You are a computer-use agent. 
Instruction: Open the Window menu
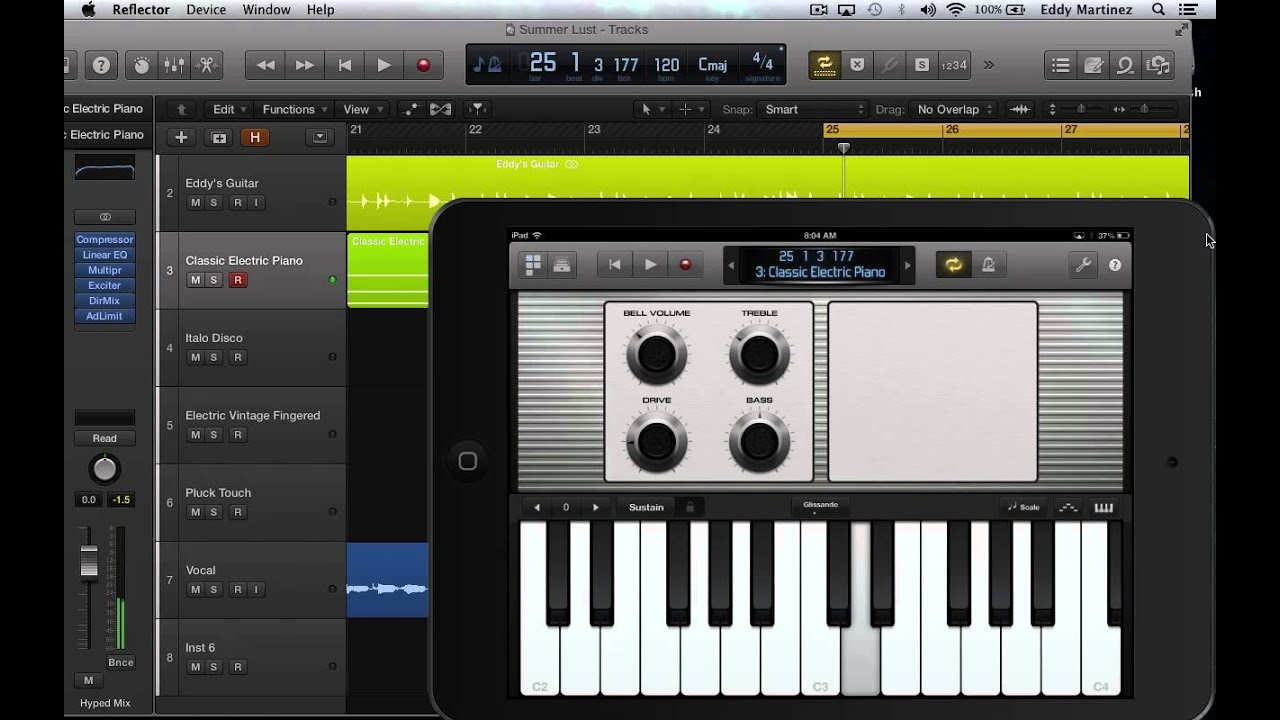pyautogui.click(x=266, y=9)
